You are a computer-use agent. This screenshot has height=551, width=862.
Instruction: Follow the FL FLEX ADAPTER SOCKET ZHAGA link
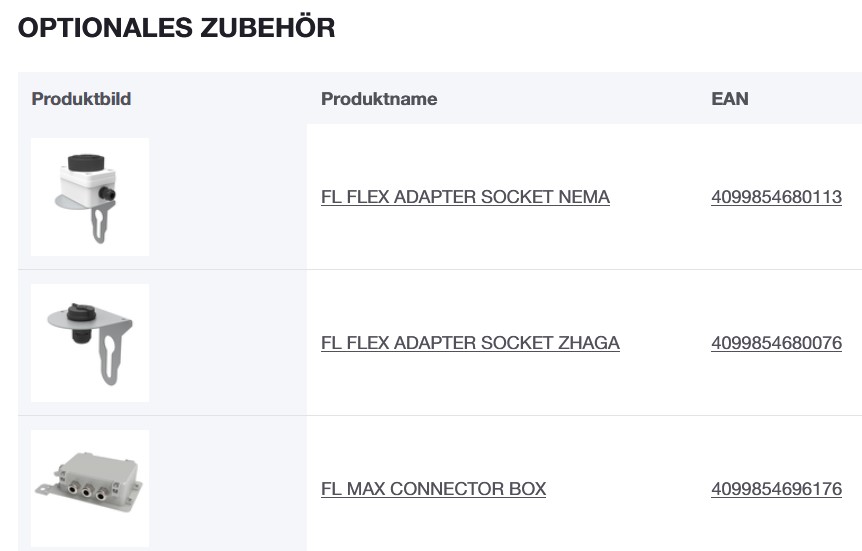coord(470,343)
